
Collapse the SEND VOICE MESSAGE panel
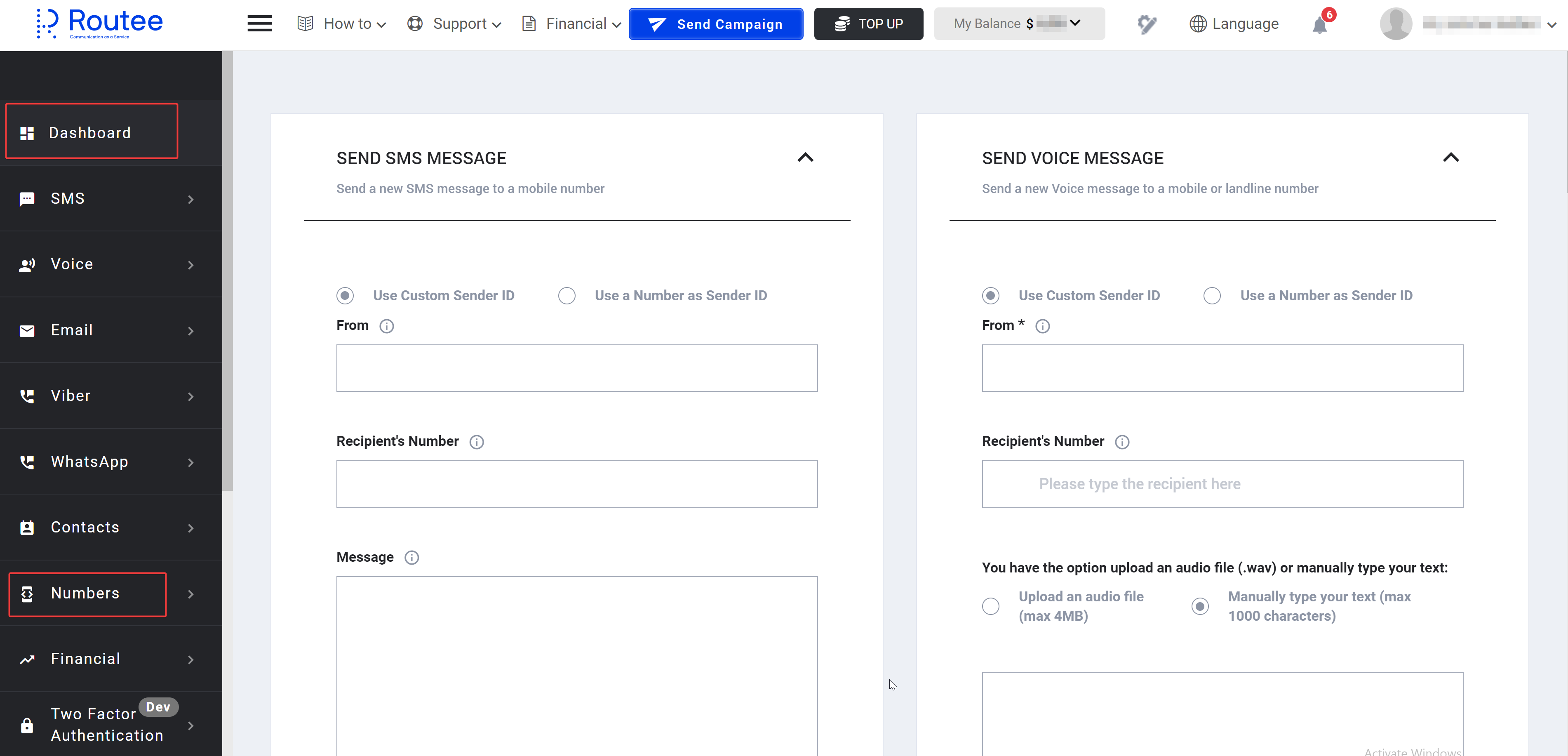1451,157
